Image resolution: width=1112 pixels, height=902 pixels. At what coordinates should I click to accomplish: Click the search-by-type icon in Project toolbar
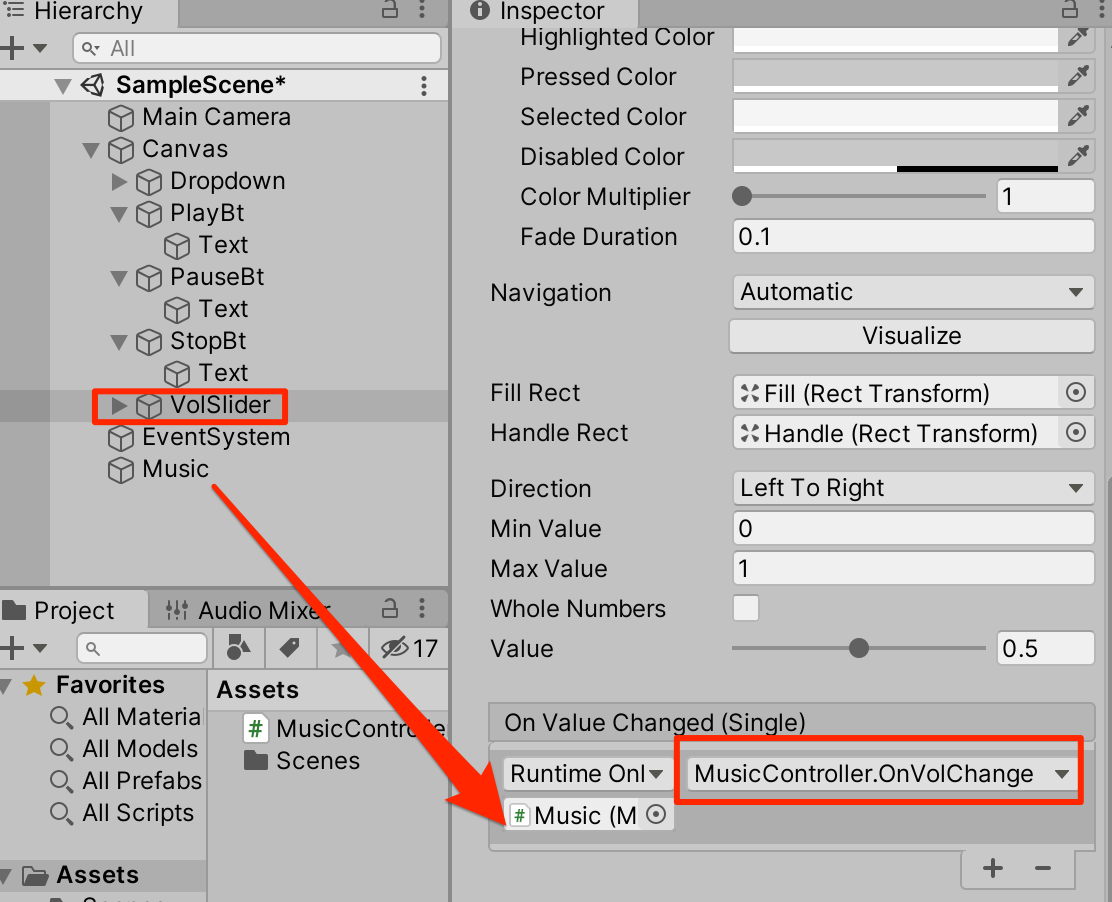point(237,648)
